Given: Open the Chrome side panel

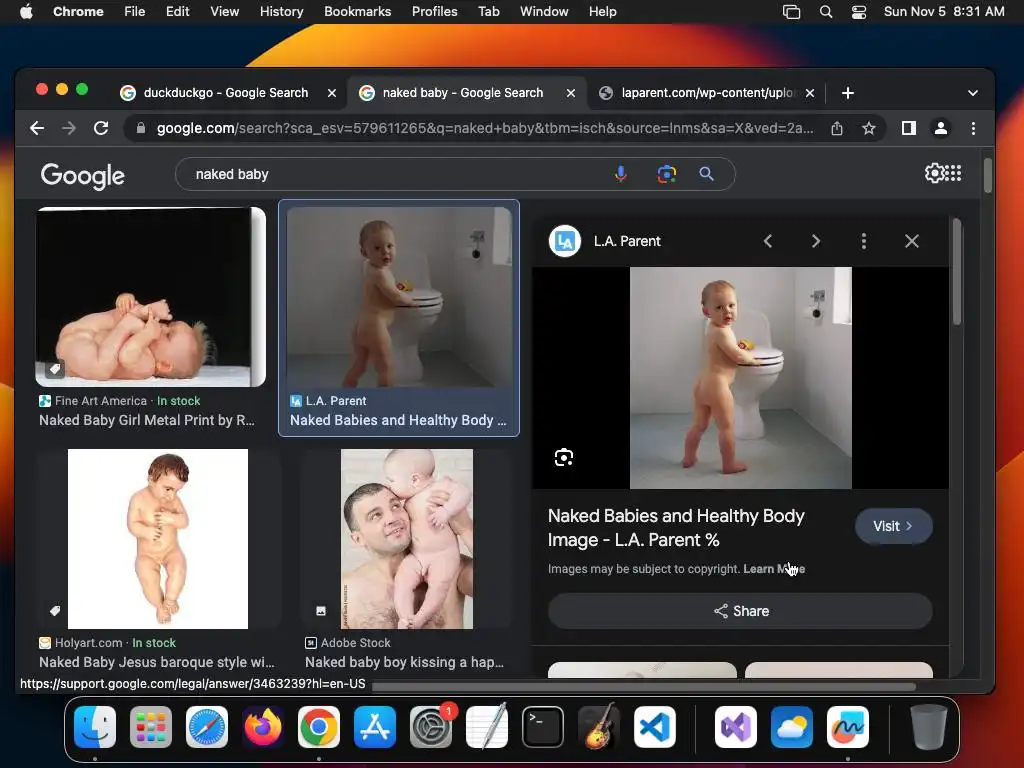Looking at the screenshot, I should tap(908, 129).
